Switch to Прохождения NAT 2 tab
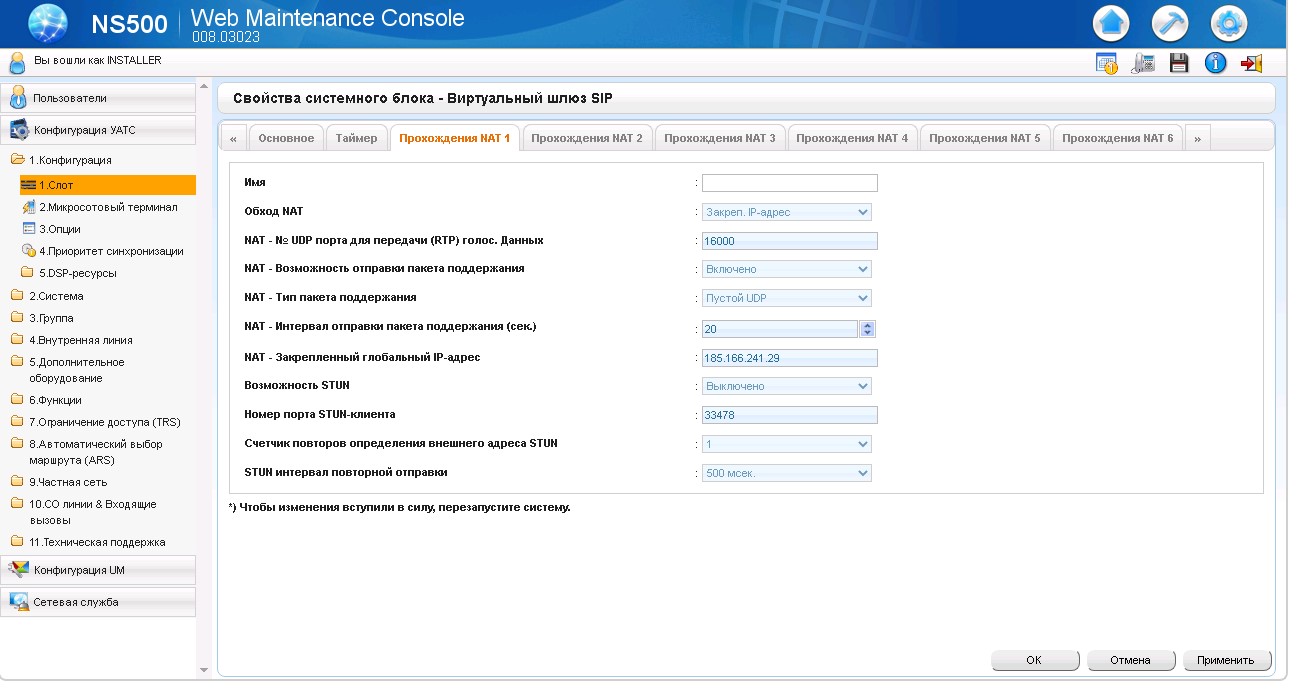 pos(587,138)
